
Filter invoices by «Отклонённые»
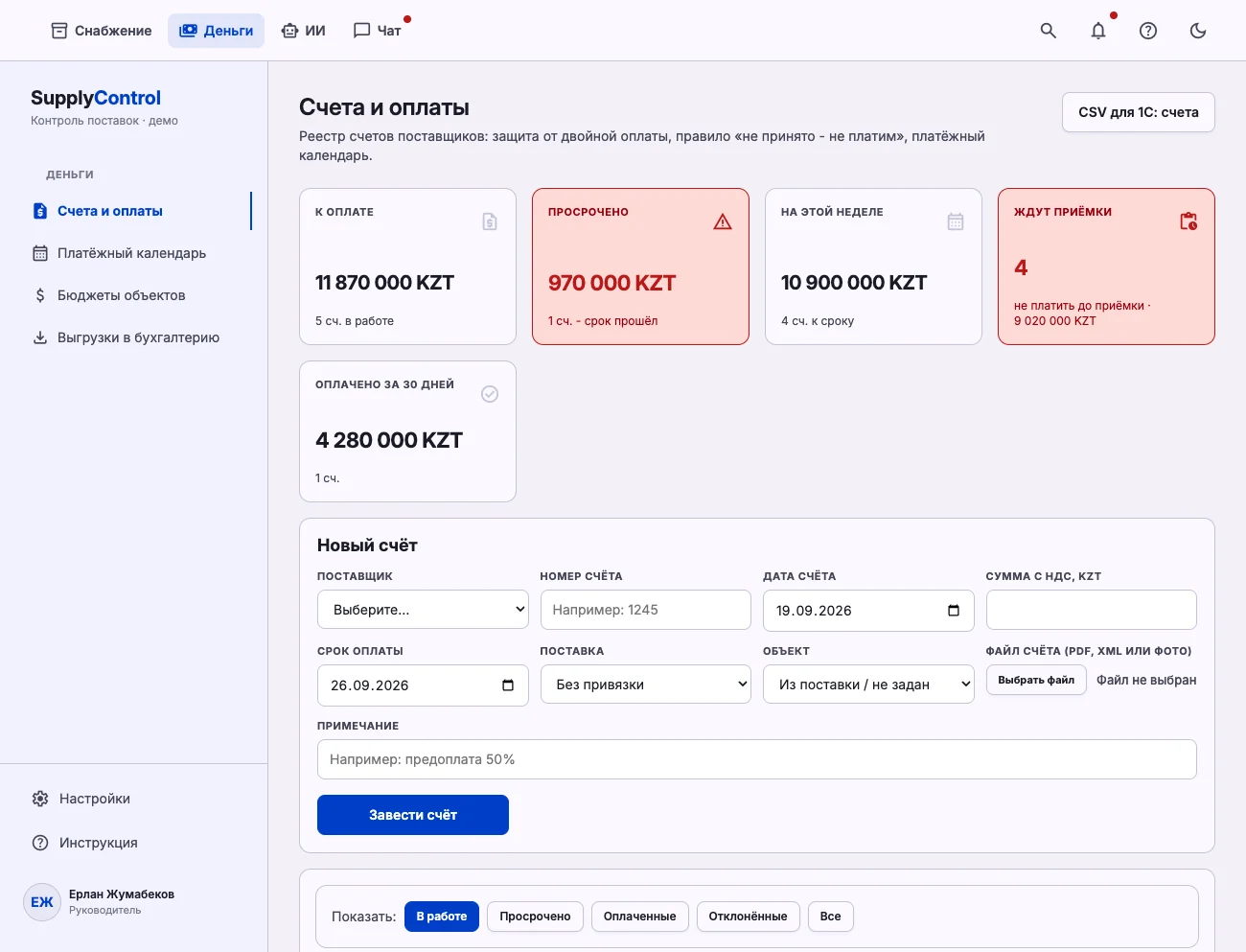(748, 917)
